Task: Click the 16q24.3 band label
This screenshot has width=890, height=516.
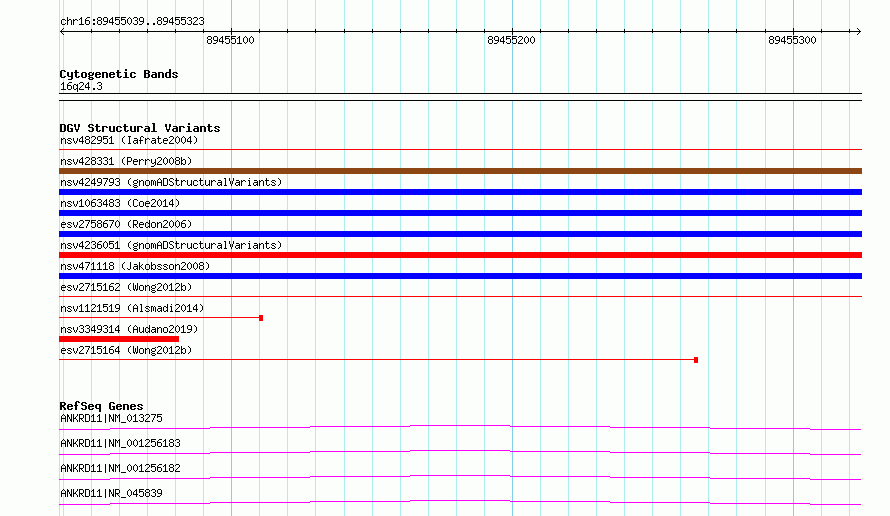Action: pyautogui.click(x=81, y=86)
